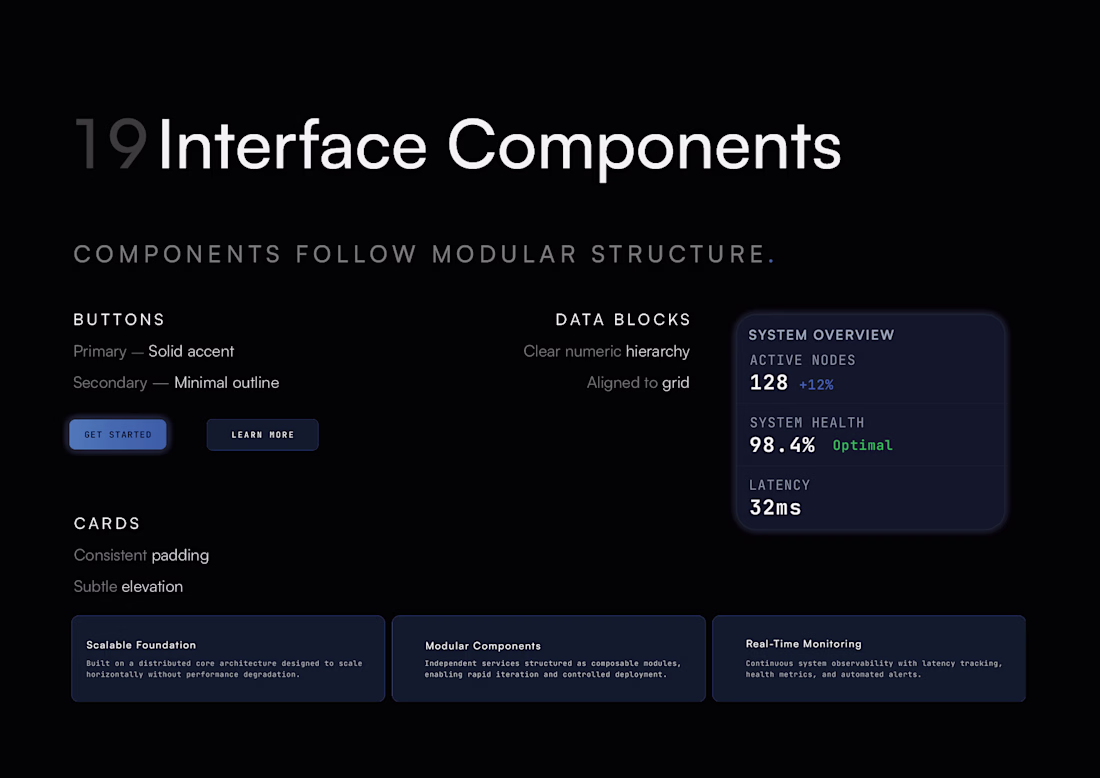Screen dimensions: 1100x778
Task: Click the System Overview panel title
Action: [x=821, y=335]
